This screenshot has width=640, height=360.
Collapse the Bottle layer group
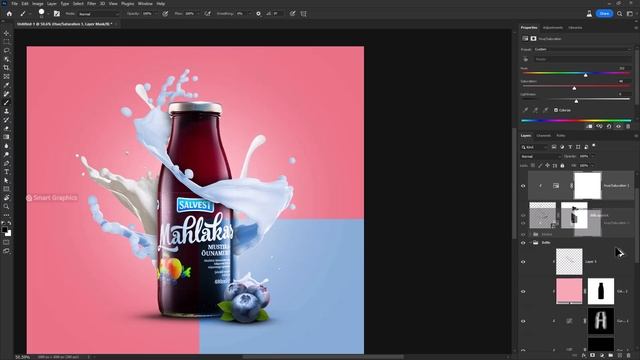tap(530, 243)
